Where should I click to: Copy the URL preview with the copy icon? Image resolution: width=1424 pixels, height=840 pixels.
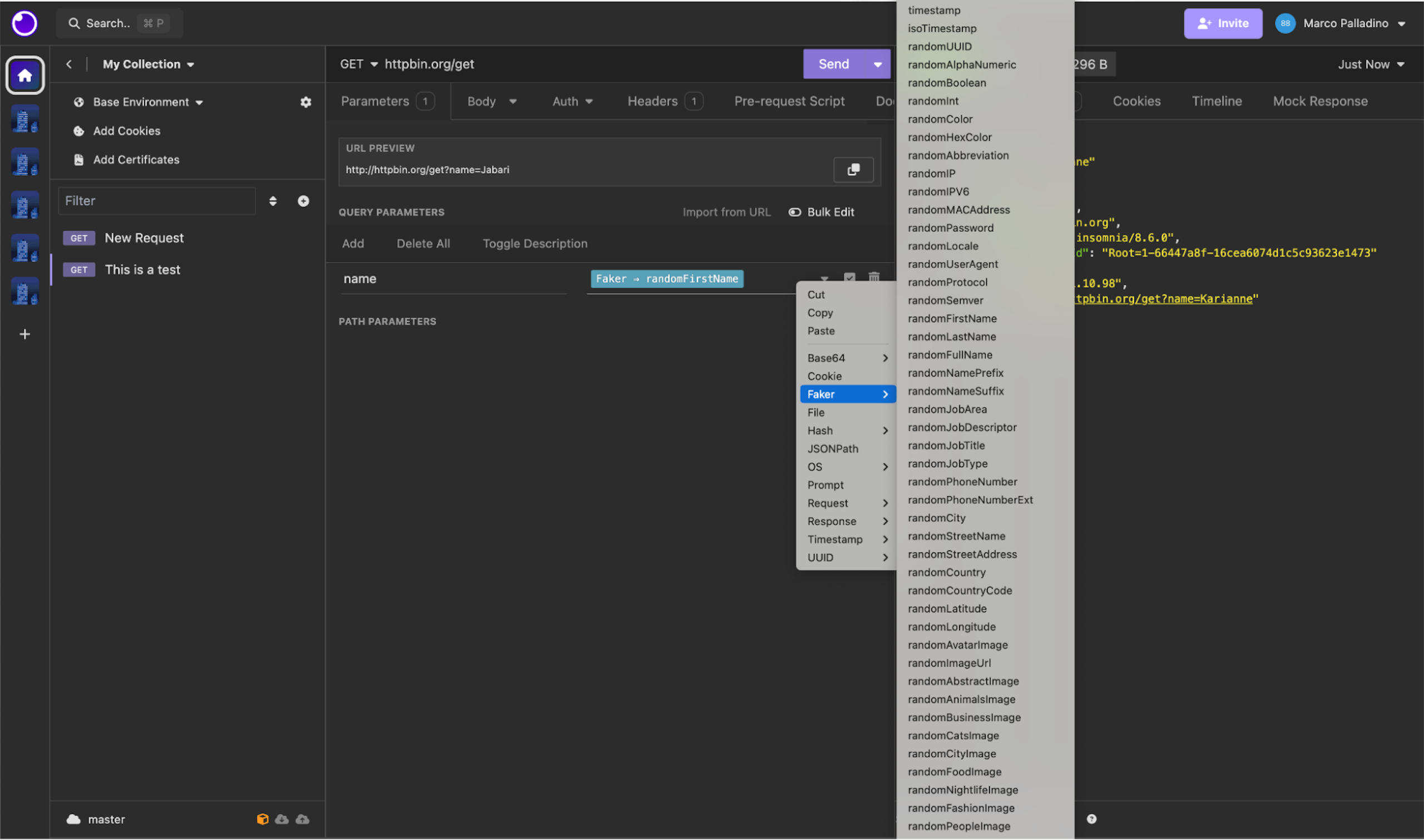853,169
